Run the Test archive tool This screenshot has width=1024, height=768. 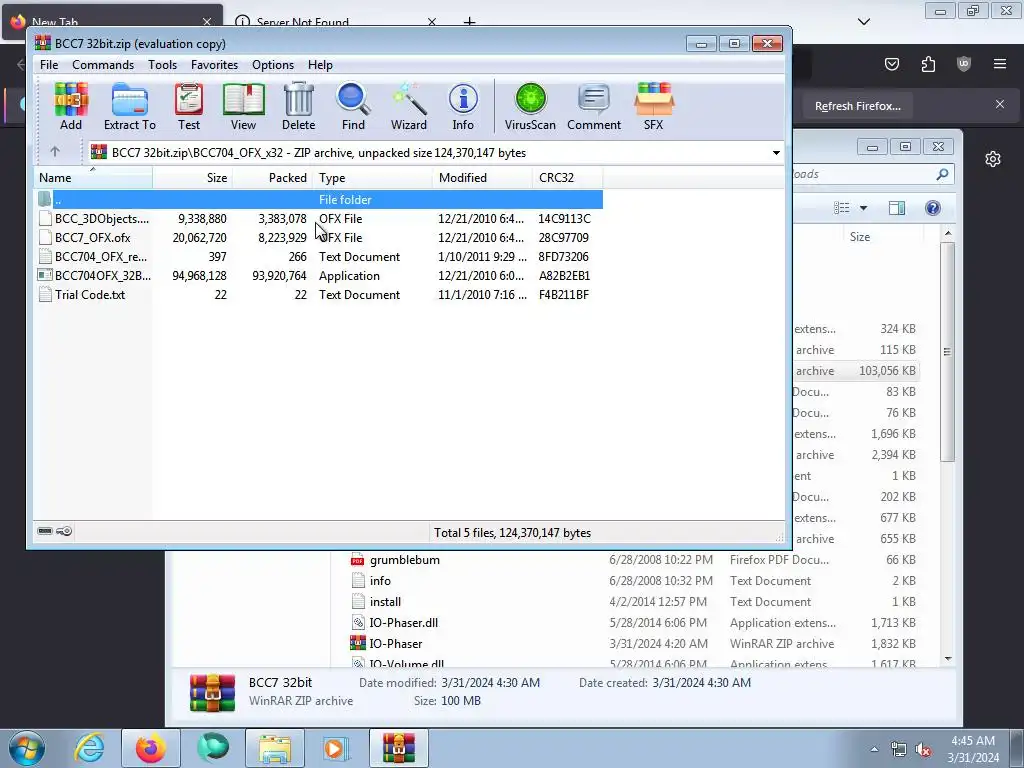coord(189,106)
